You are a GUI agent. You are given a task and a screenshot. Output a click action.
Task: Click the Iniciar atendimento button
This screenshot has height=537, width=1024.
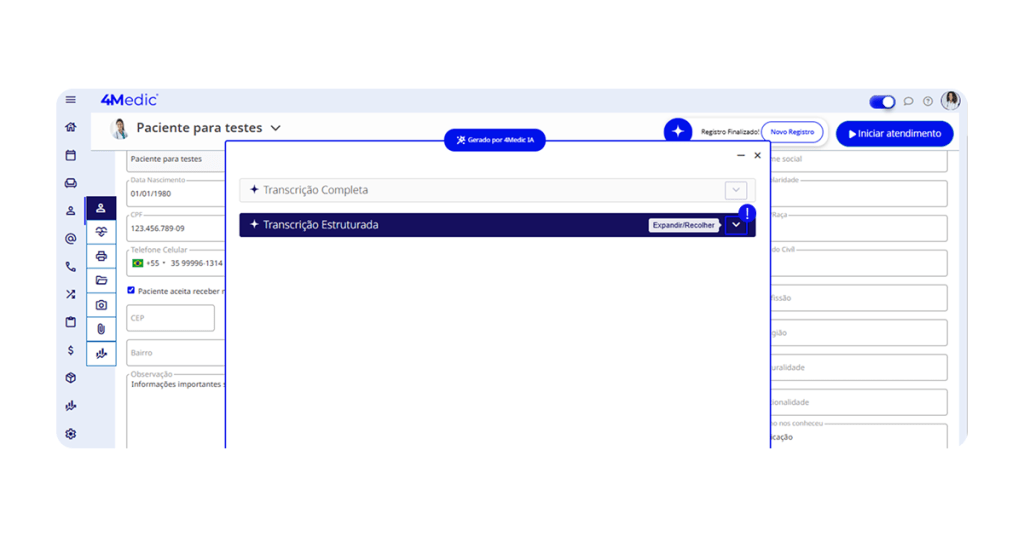pos(895,133)
